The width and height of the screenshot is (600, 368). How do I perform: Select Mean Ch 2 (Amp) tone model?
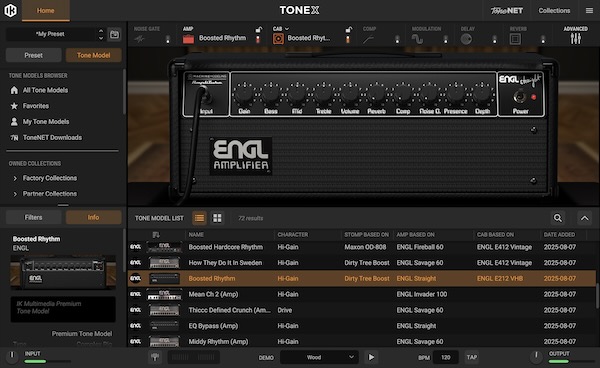[362, 294]
